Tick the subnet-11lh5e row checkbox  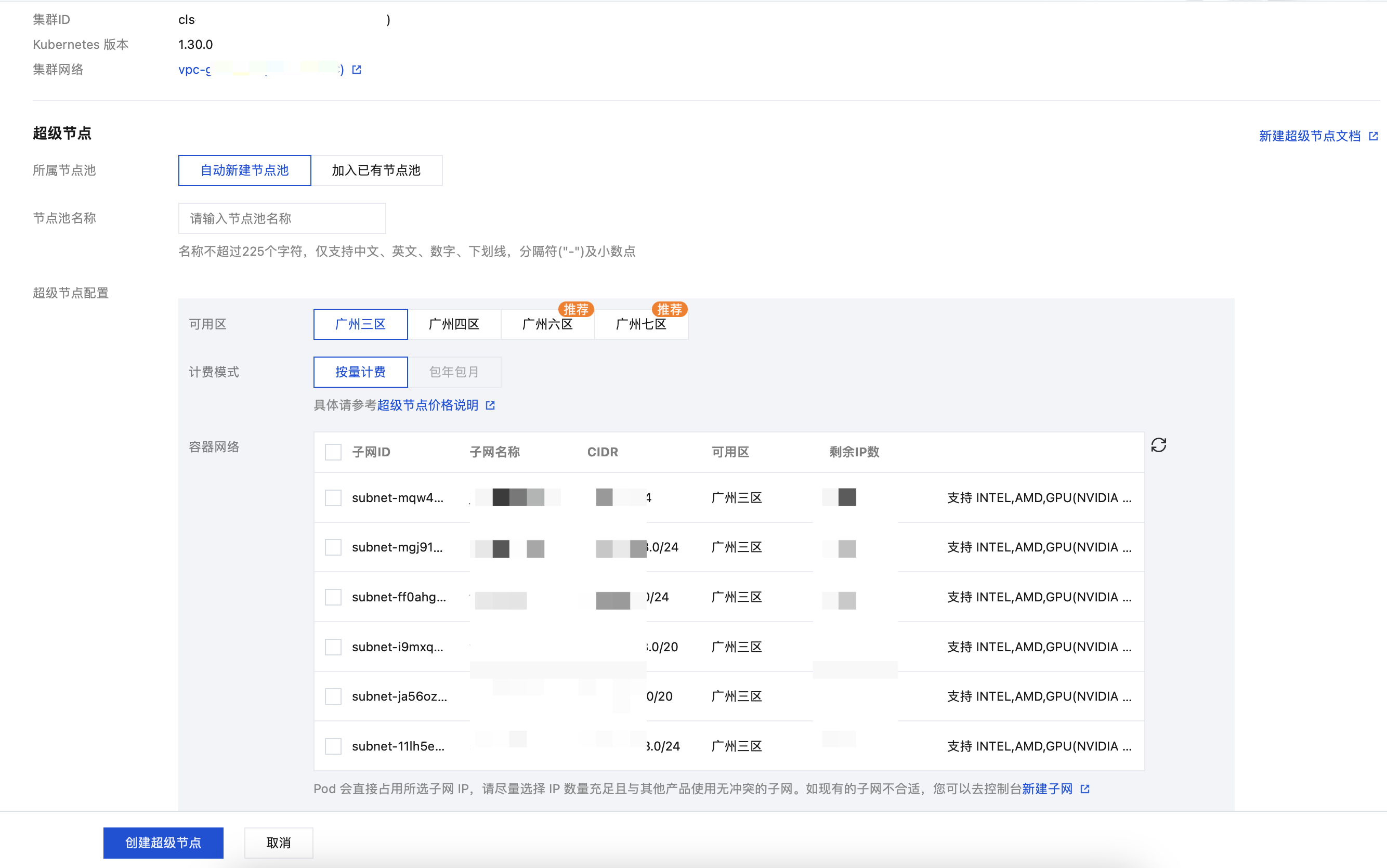click(x=333, y=746)
